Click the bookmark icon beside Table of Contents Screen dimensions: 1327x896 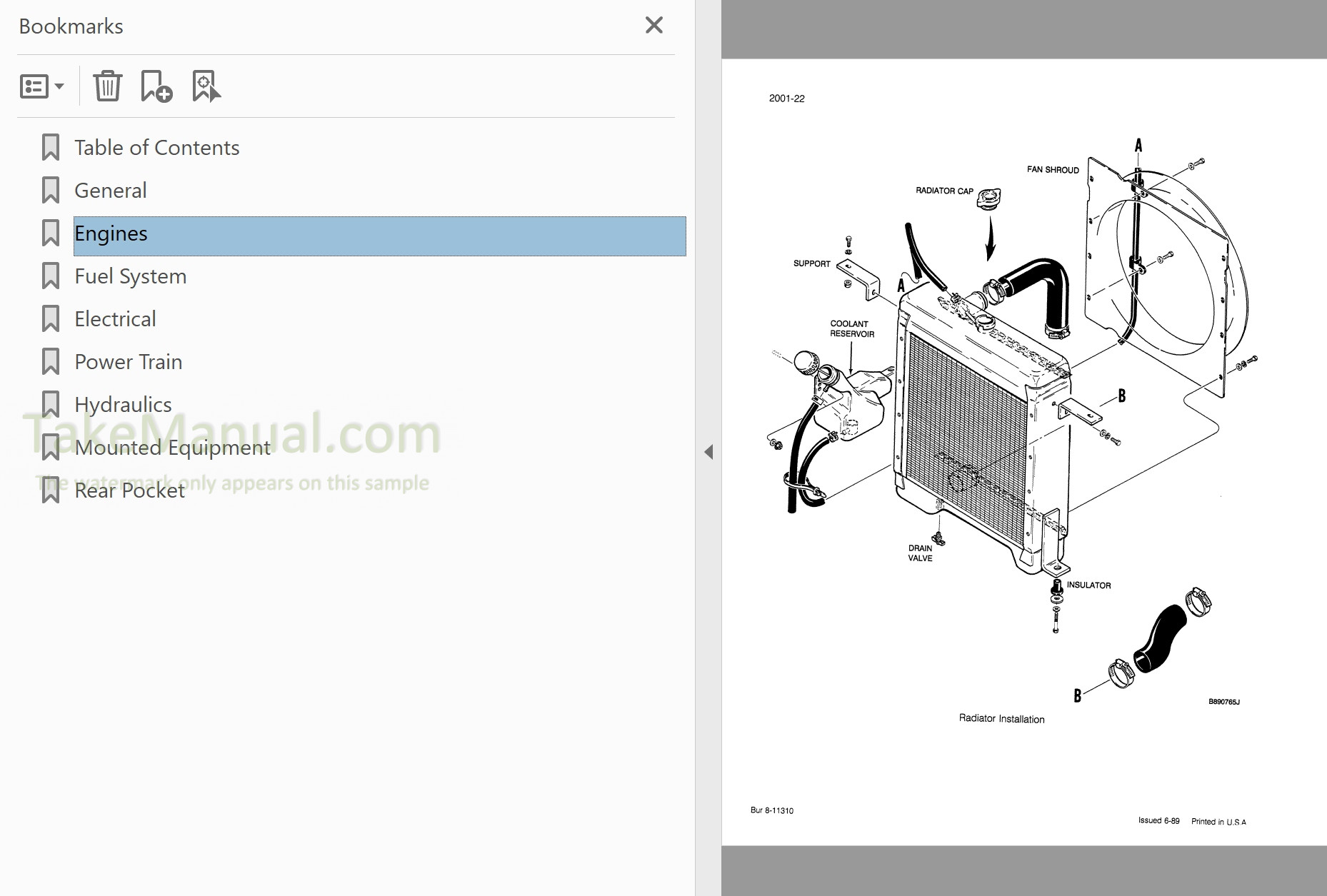(51, 147)
